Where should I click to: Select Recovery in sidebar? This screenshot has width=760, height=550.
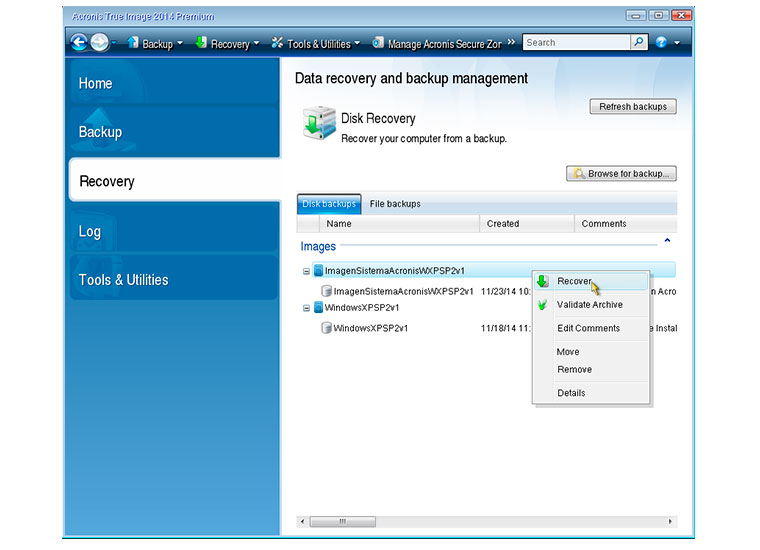click(x=174, y=180)
